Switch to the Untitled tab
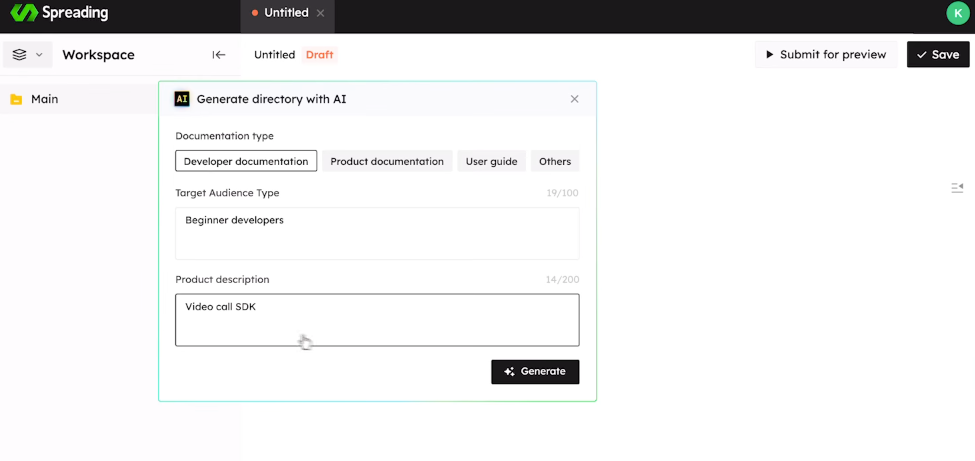The width and height of the screenshot is (975, 461). [x=285, y=13]
